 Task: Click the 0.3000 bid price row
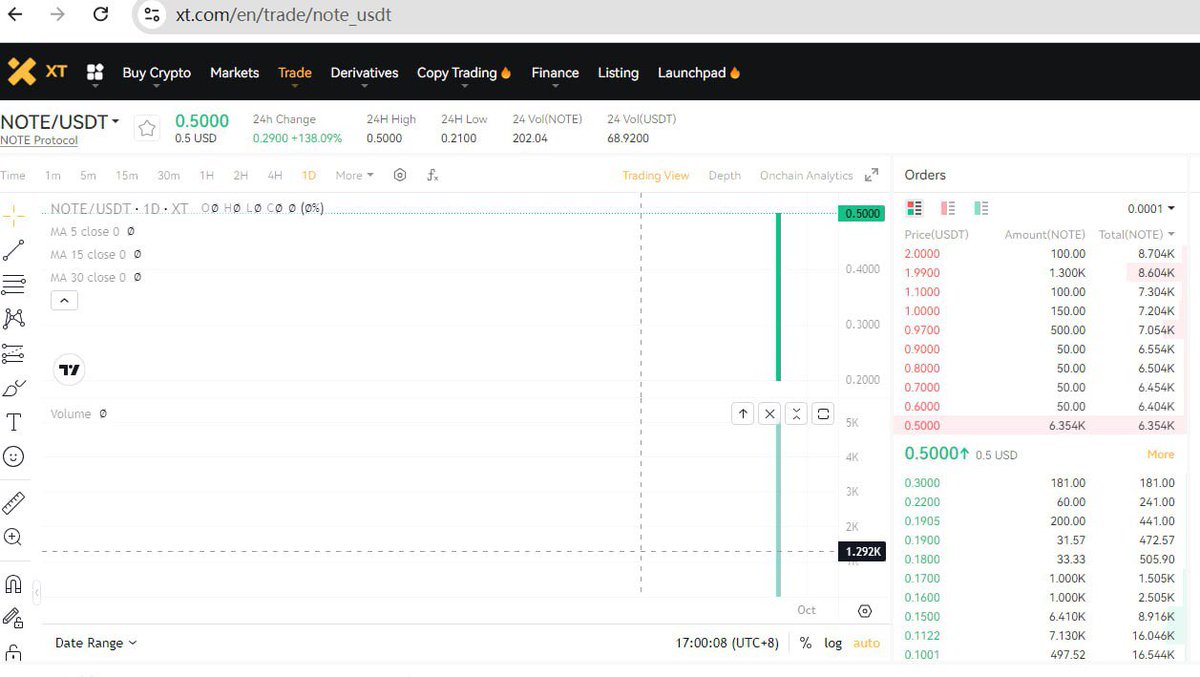1040,483
